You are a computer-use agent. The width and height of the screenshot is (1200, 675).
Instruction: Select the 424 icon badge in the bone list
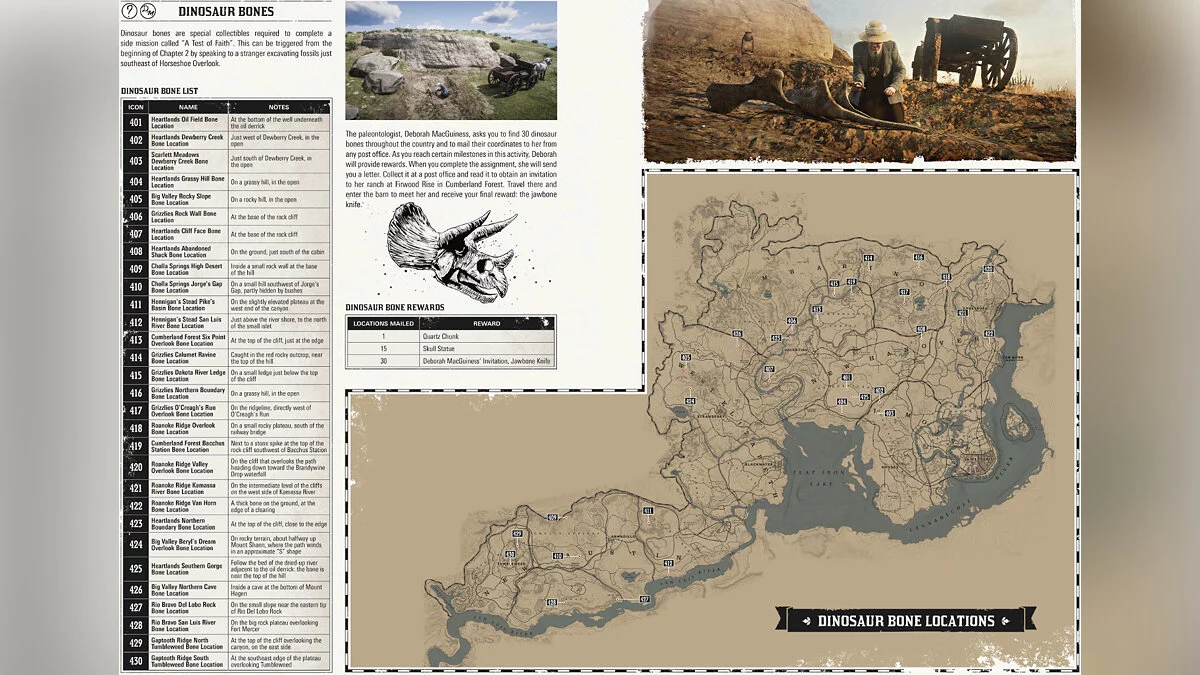136,545
